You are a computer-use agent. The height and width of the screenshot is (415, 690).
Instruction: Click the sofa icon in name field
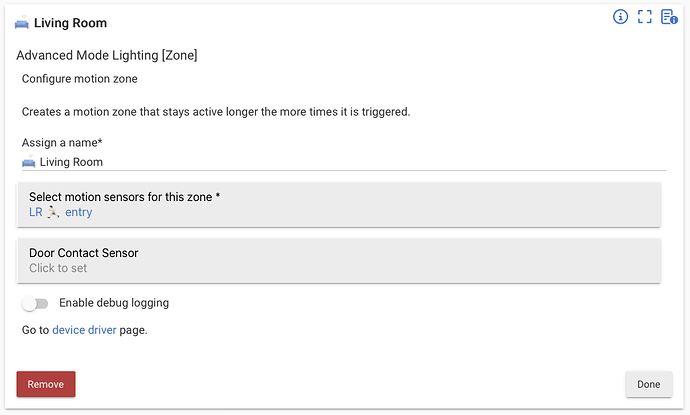pyautogui.click(x=28, y=162)
